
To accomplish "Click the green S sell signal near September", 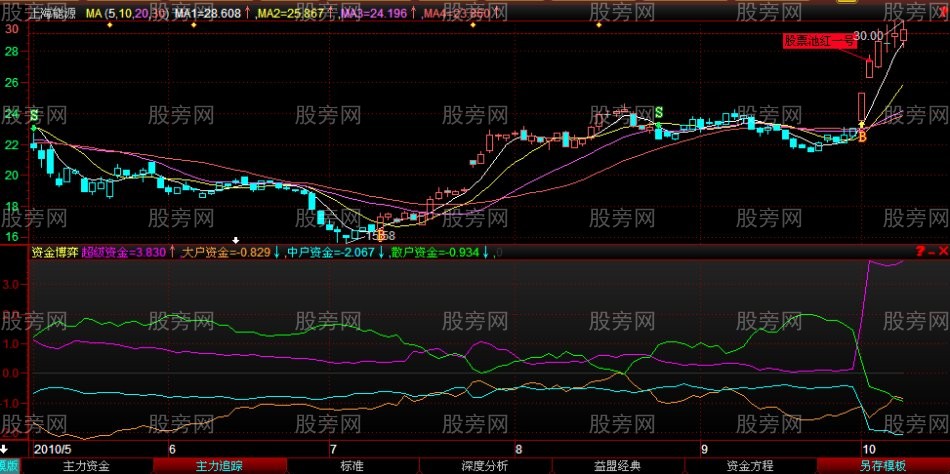I will point(659,111).
